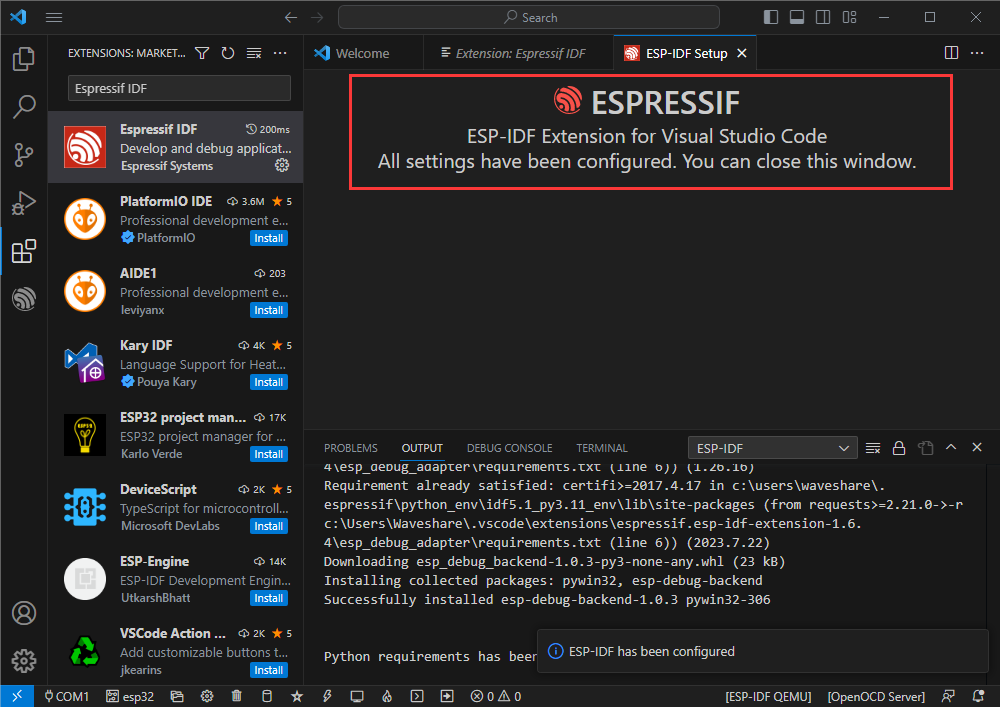Toggle the bottom Panel layout
Image resolution: width=1000 pixels, height=707 pixels.
[x=797, y=17]
